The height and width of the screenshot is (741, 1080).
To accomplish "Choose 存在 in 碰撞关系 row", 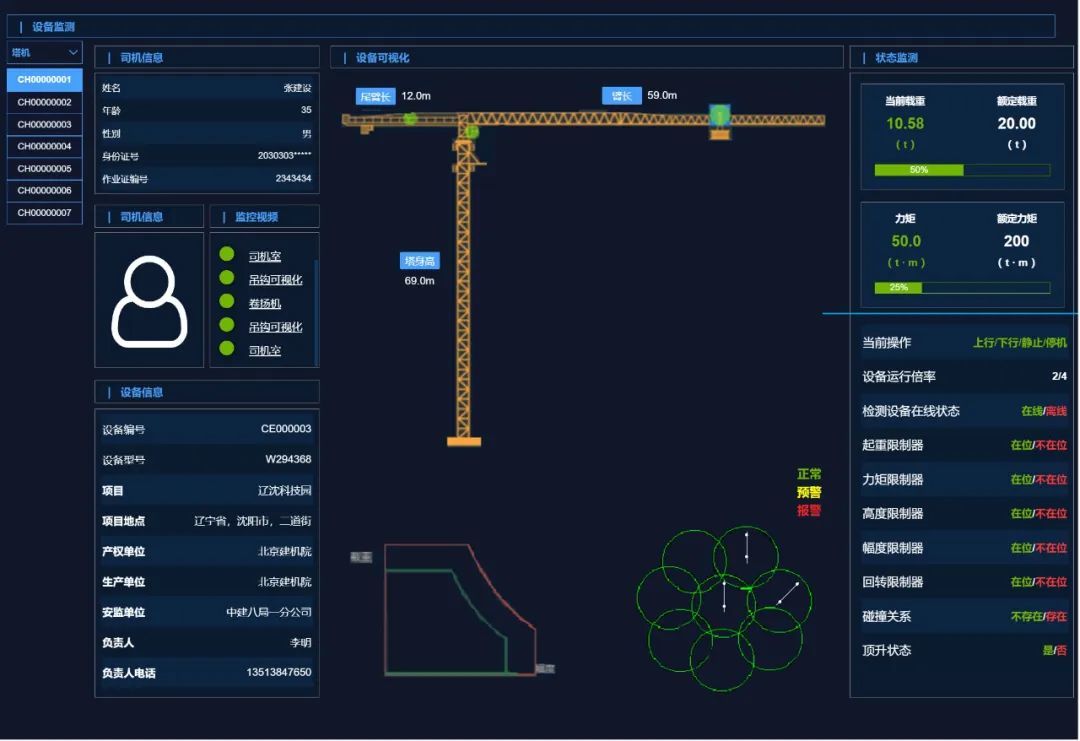I will pos(1056,617).
